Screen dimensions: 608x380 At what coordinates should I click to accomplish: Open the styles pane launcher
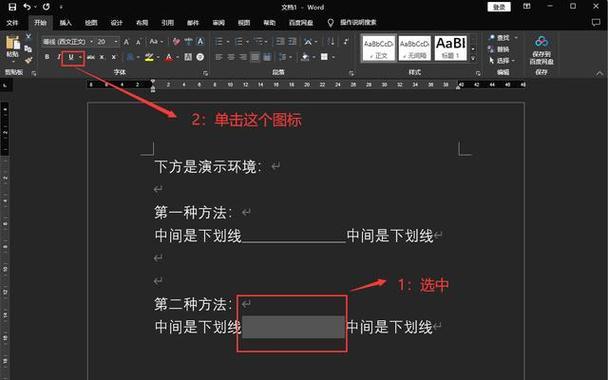(x=478, y=73)
